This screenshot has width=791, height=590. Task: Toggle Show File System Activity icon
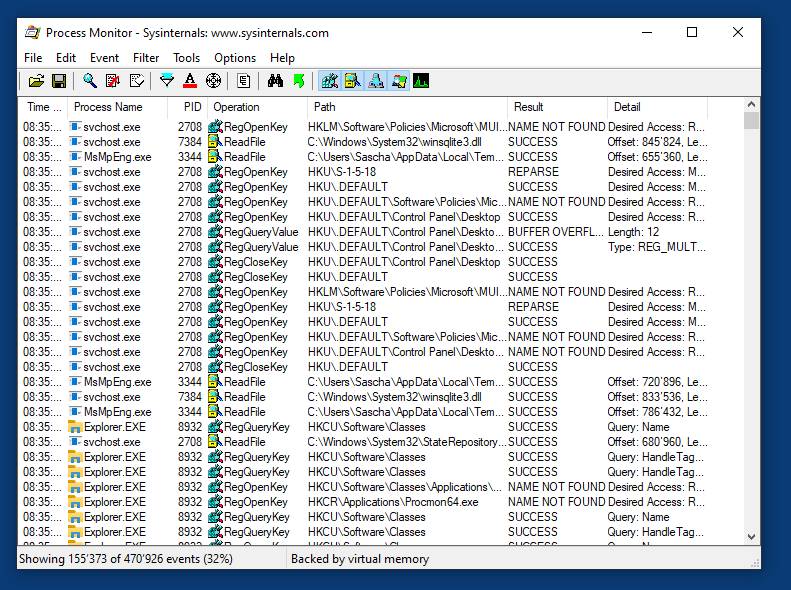click(x=353, y=81)
